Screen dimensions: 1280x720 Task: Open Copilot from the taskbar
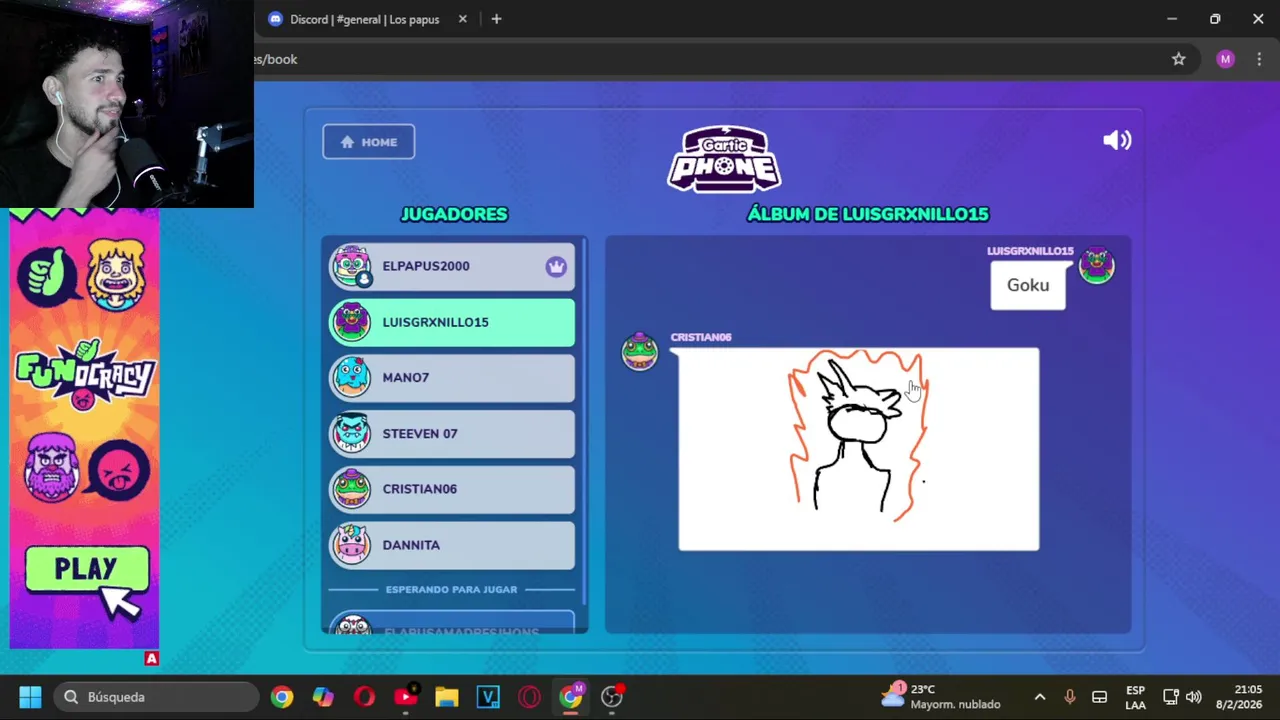323,697
